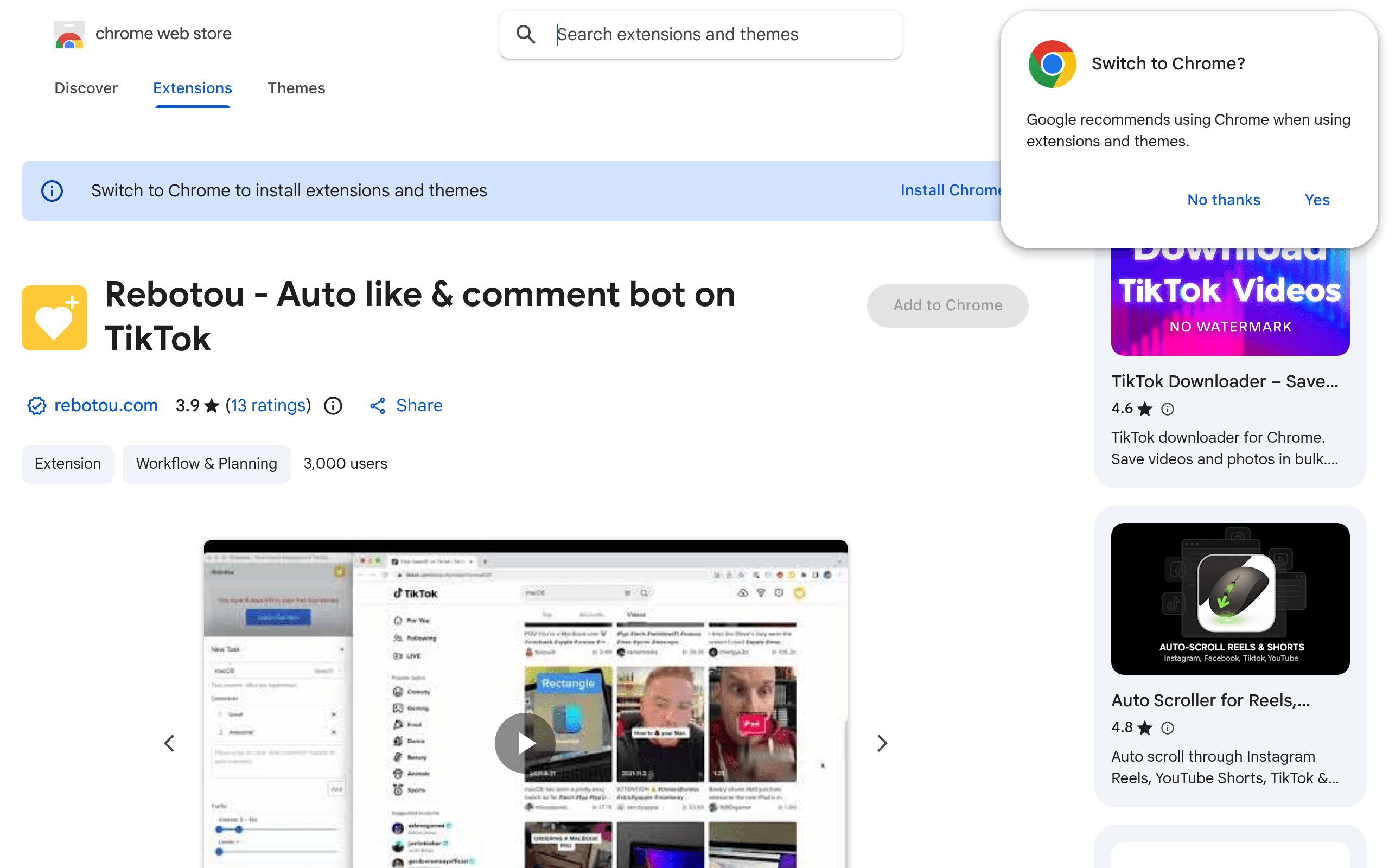The width and height of the screenshot is (1389, 868).
Task: Show the previous screenshot in carousel
Action: coord(169,743)
